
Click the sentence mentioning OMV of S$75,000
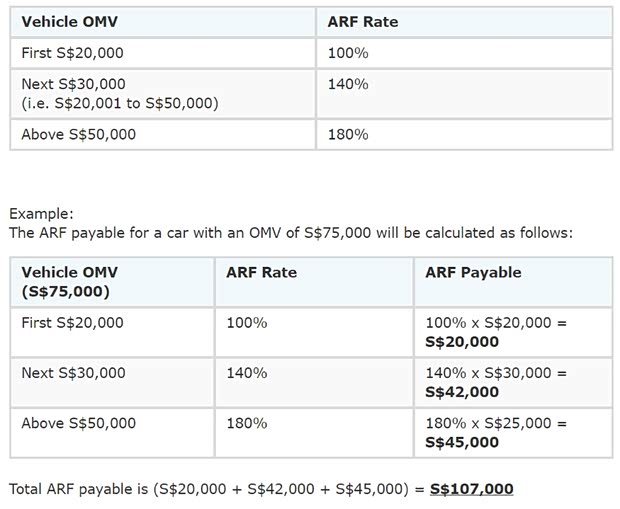tap(290, 233)
